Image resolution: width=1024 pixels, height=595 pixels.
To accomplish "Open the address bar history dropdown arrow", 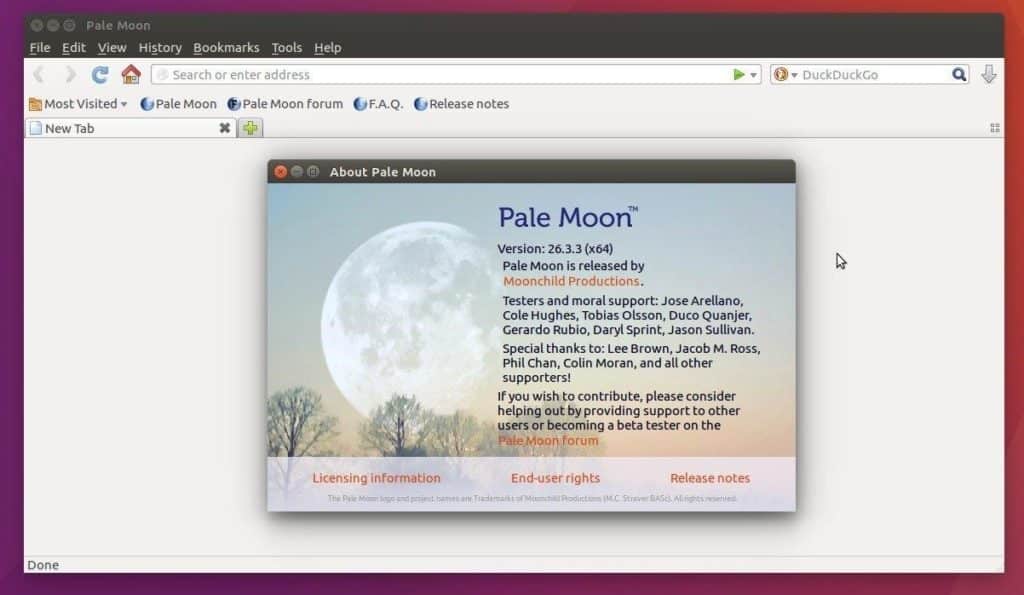I will point(753,75).
